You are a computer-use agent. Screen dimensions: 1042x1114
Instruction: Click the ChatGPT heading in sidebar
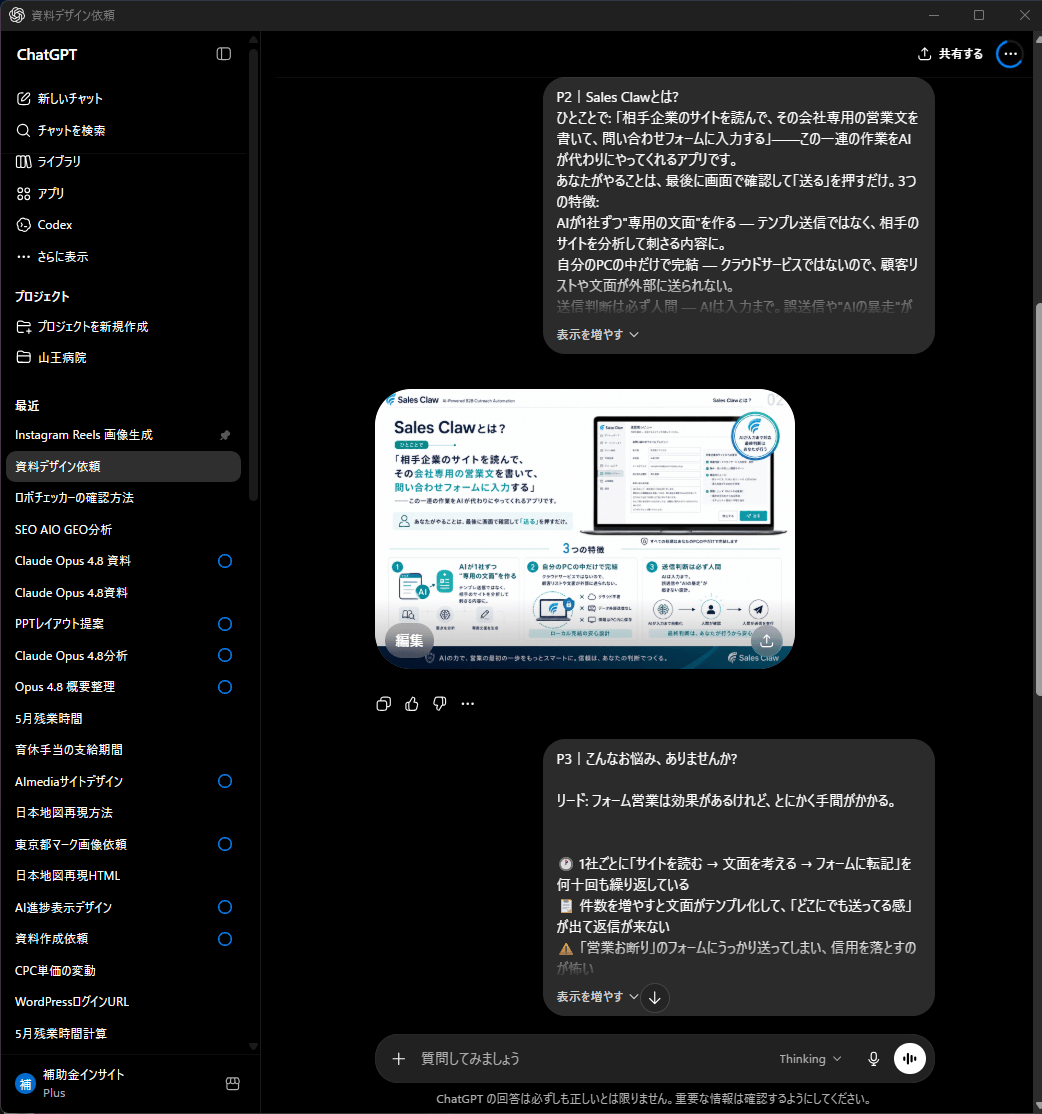coord(46,55)
